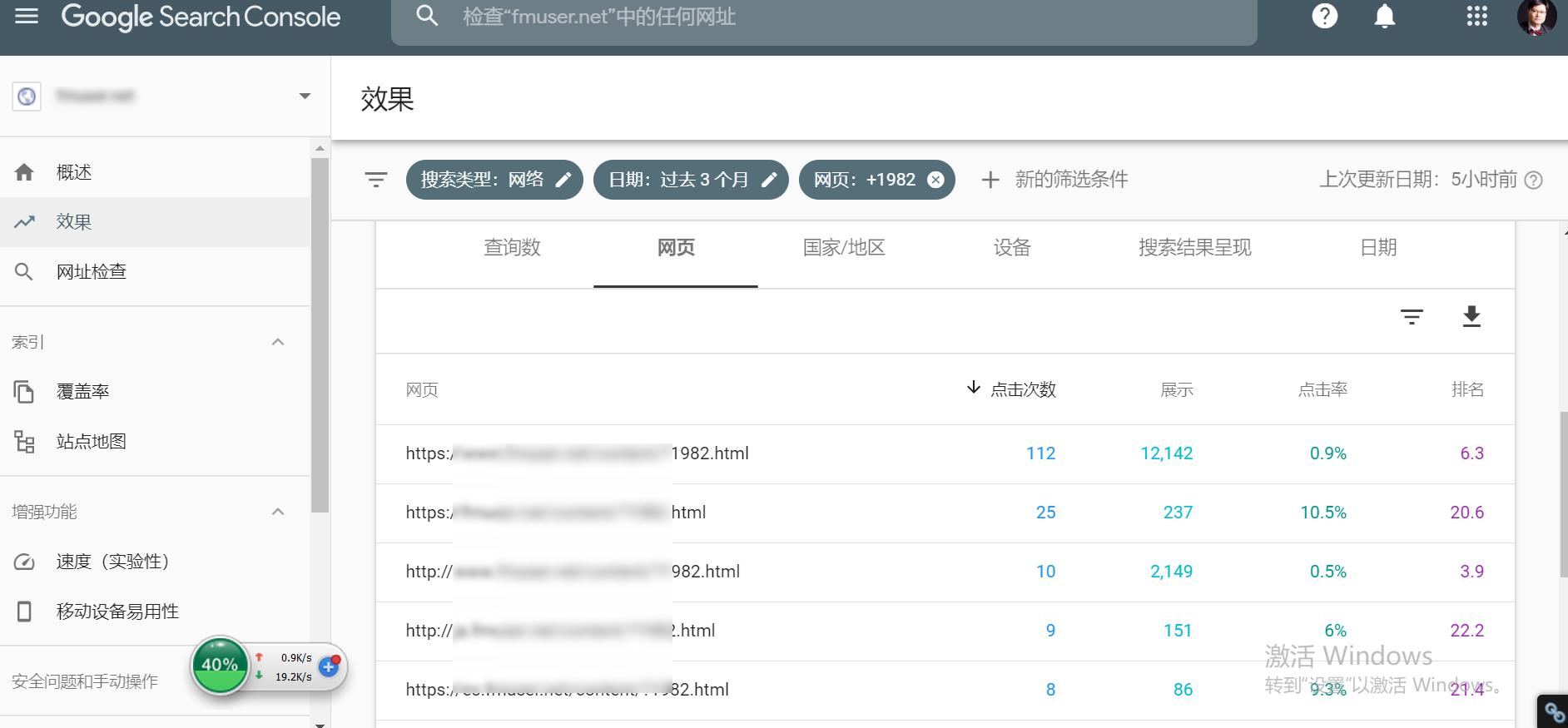Edit the 日期: 过去 3 个月 filter chip
This screenshot has height=728, width=1568.
[691, 180]
